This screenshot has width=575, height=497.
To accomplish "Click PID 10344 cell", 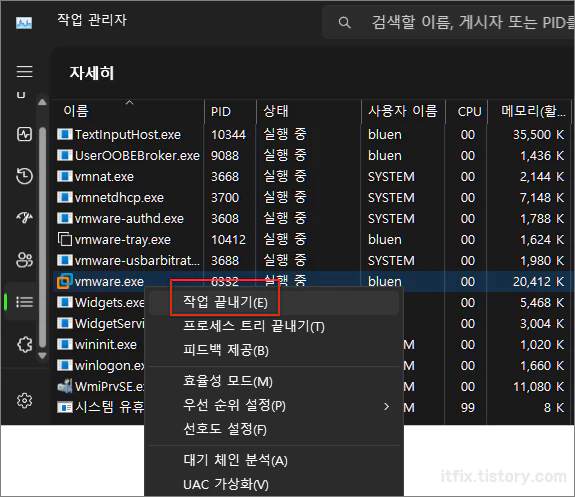I will point(228,135).
